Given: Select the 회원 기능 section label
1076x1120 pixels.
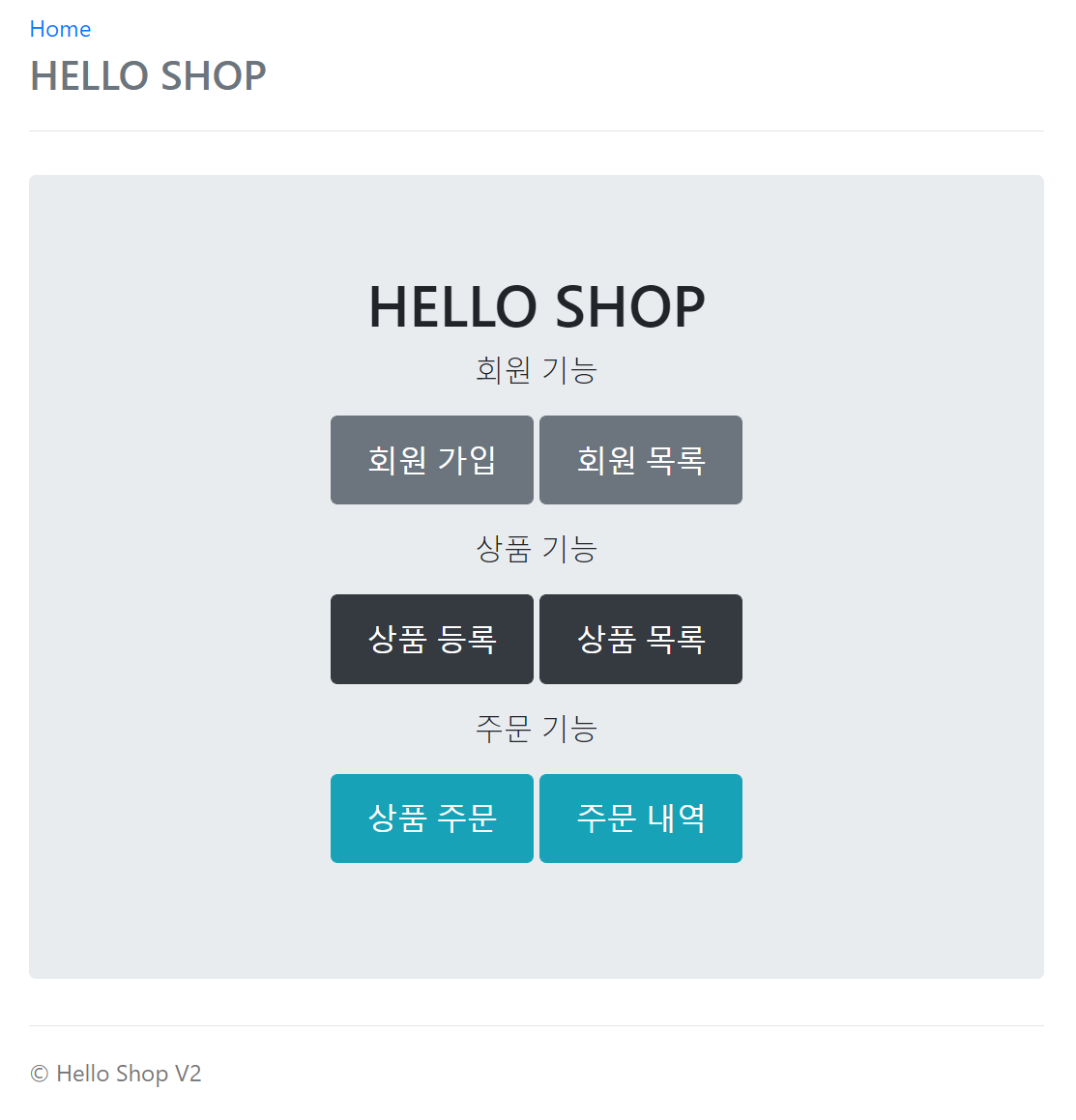Looking at the screenshot, I should point(537,369).
